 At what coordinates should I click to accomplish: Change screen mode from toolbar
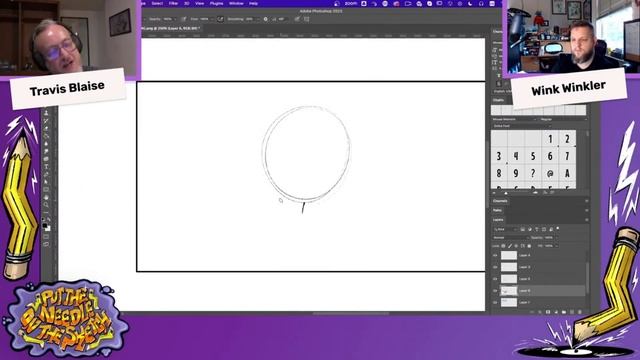coord(46,244)
